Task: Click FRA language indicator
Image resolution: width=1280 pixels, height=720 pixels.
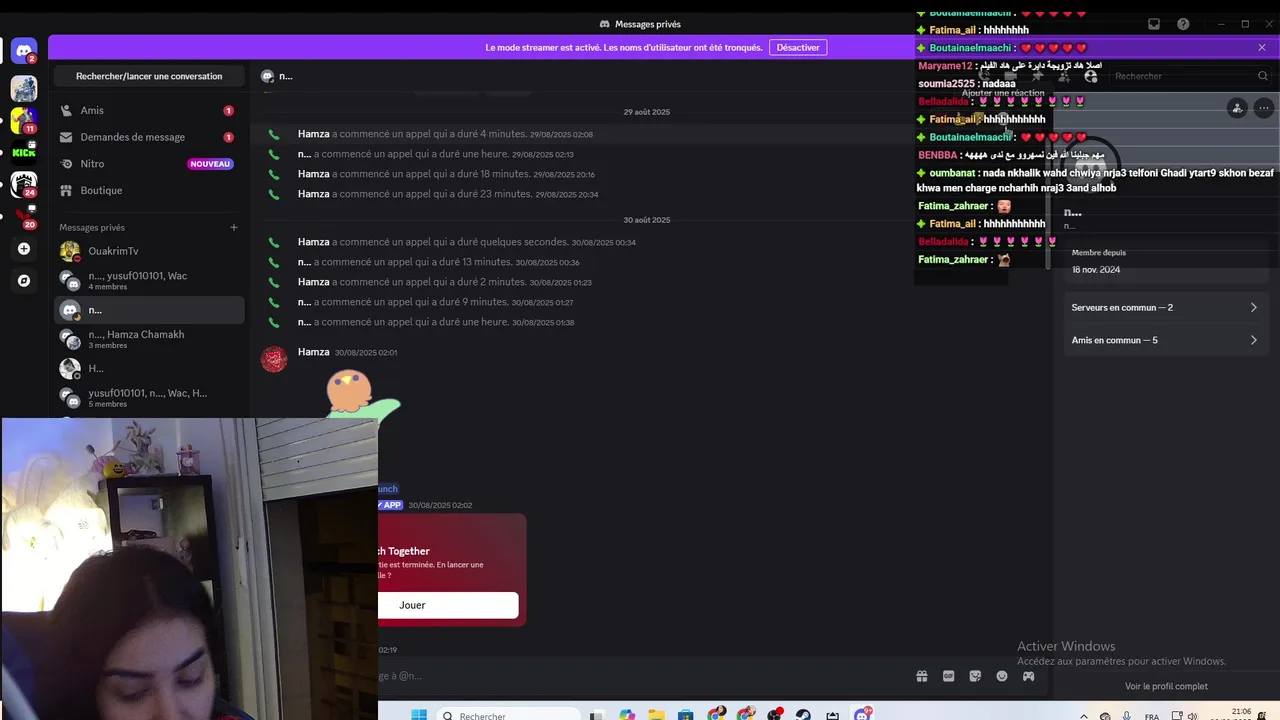Action: [1151, 716]
